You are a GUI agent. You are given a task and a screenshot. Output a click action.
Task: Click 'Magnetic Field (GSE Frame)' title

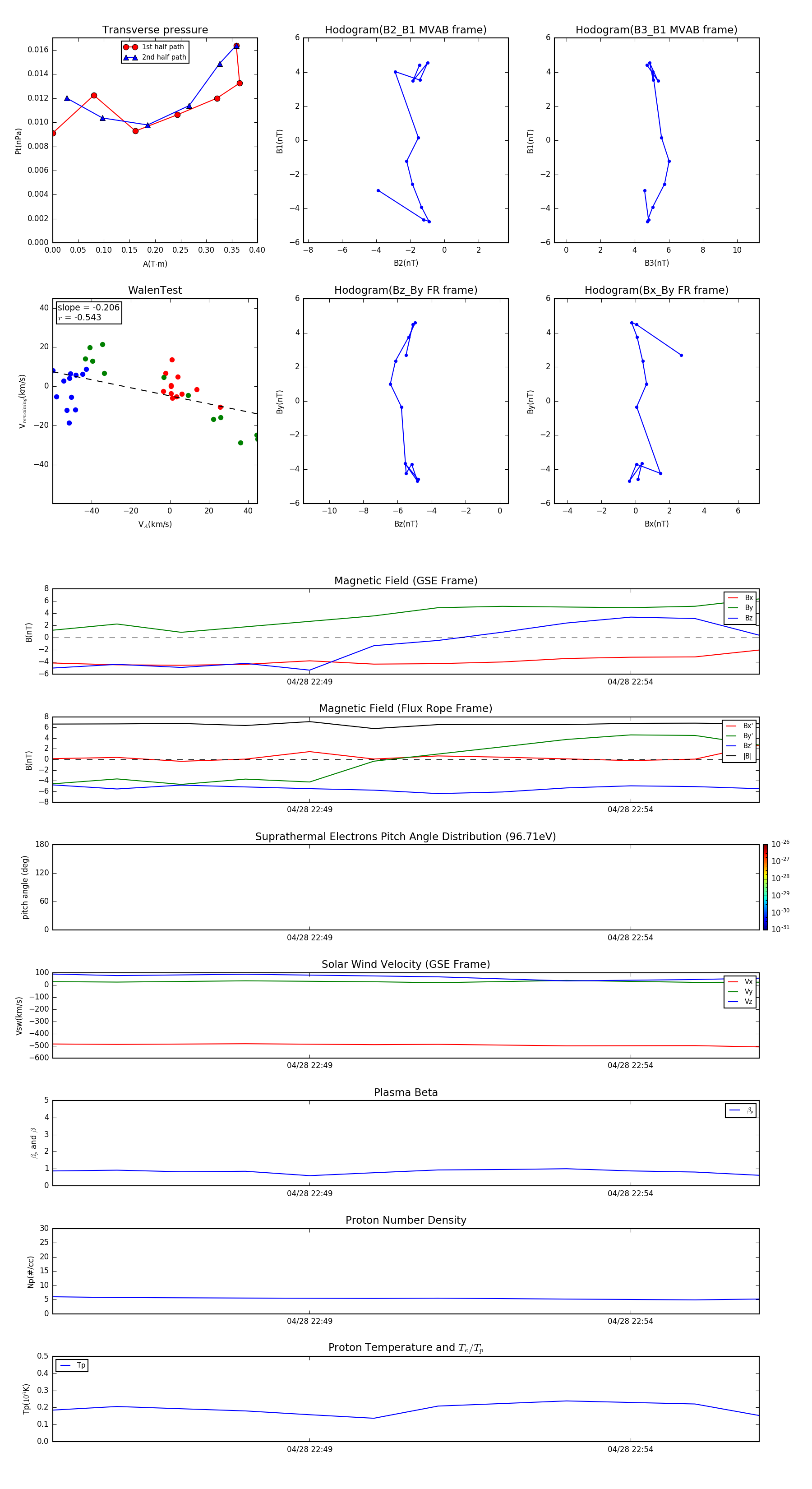coord(406,581)
